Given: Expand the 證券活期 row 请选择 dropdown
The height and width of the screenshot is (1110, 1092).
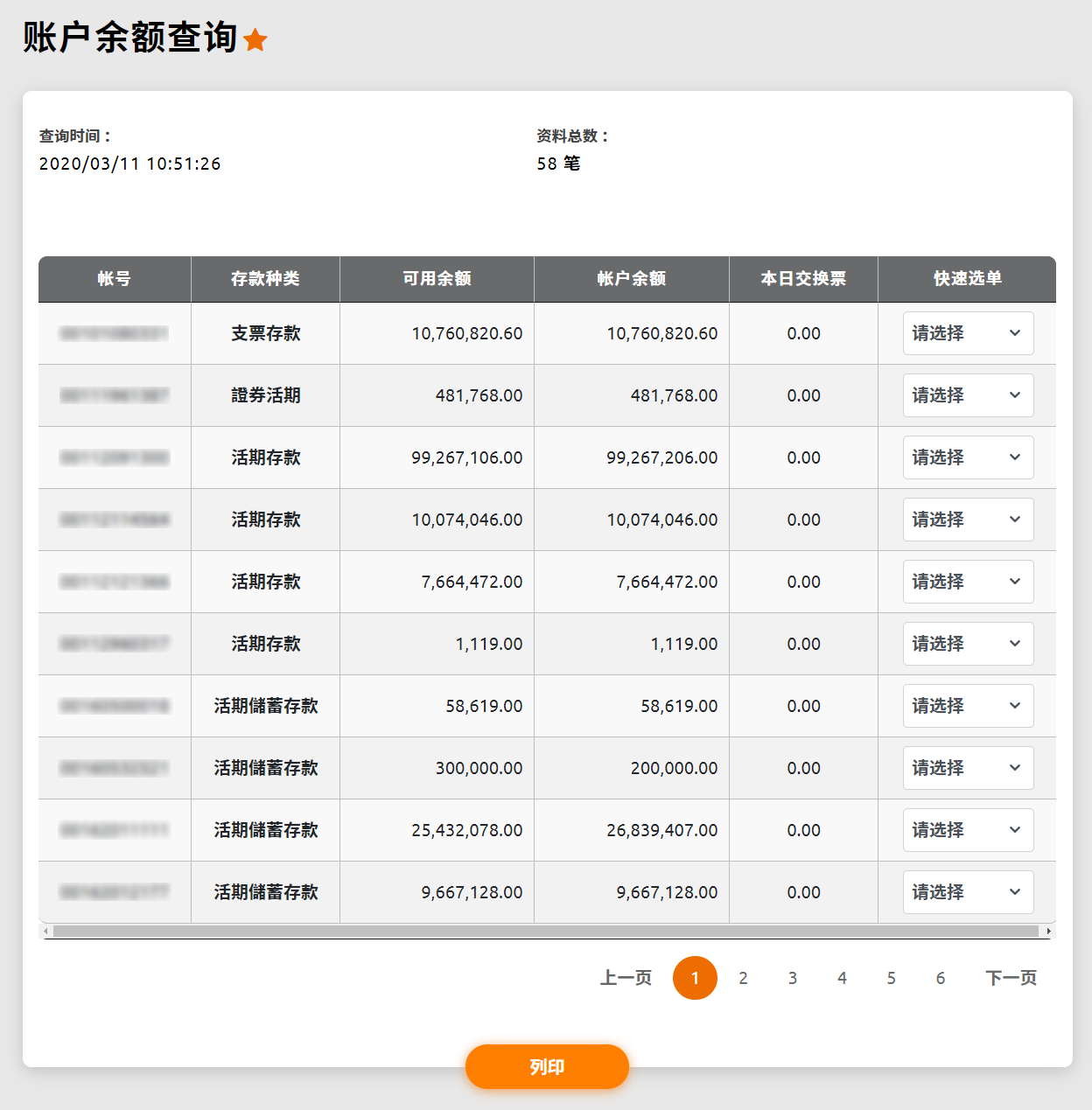Looking at the screenshot, I should coord(968,395).
